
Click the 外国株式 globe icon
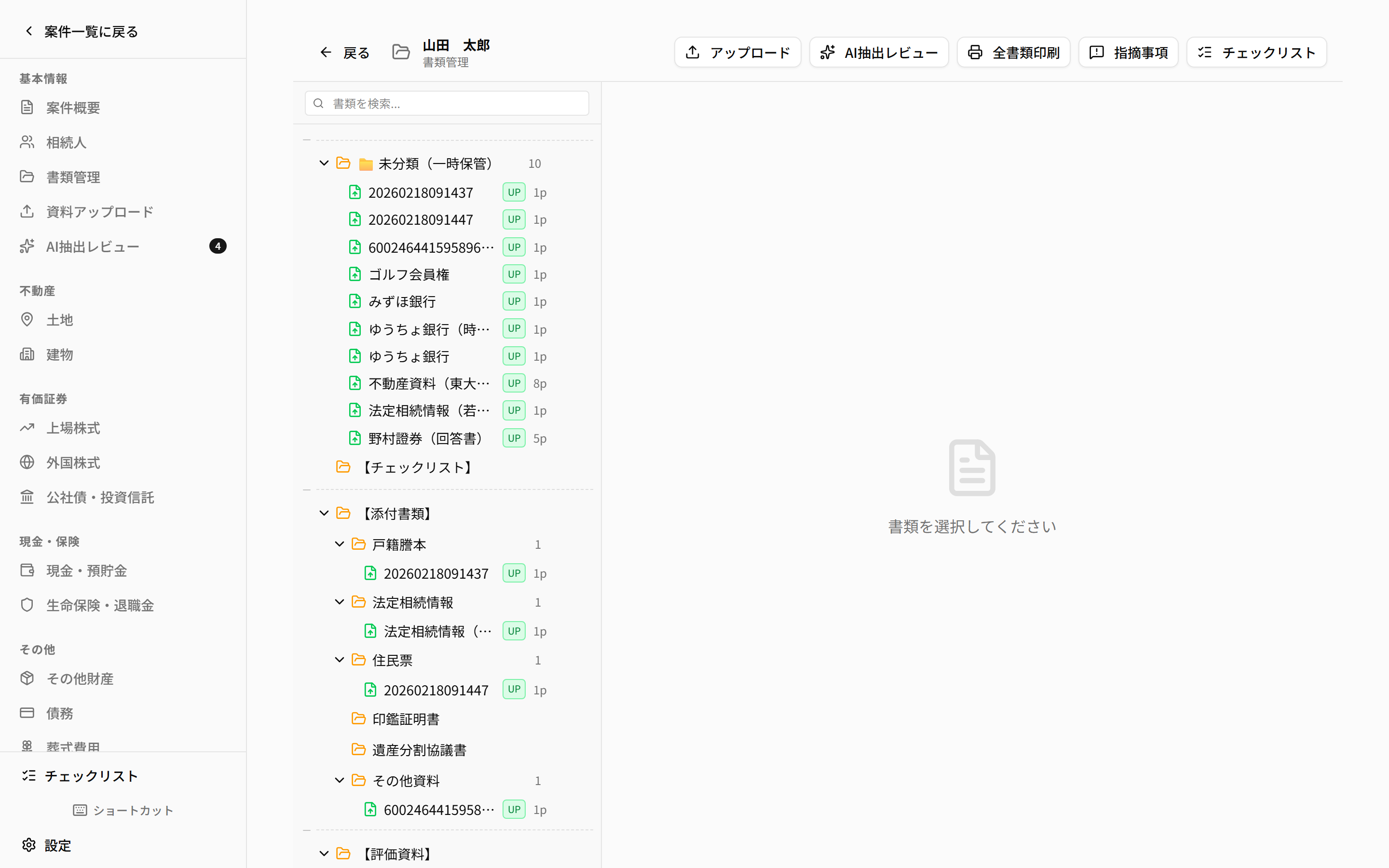click(x=27, y=463)
